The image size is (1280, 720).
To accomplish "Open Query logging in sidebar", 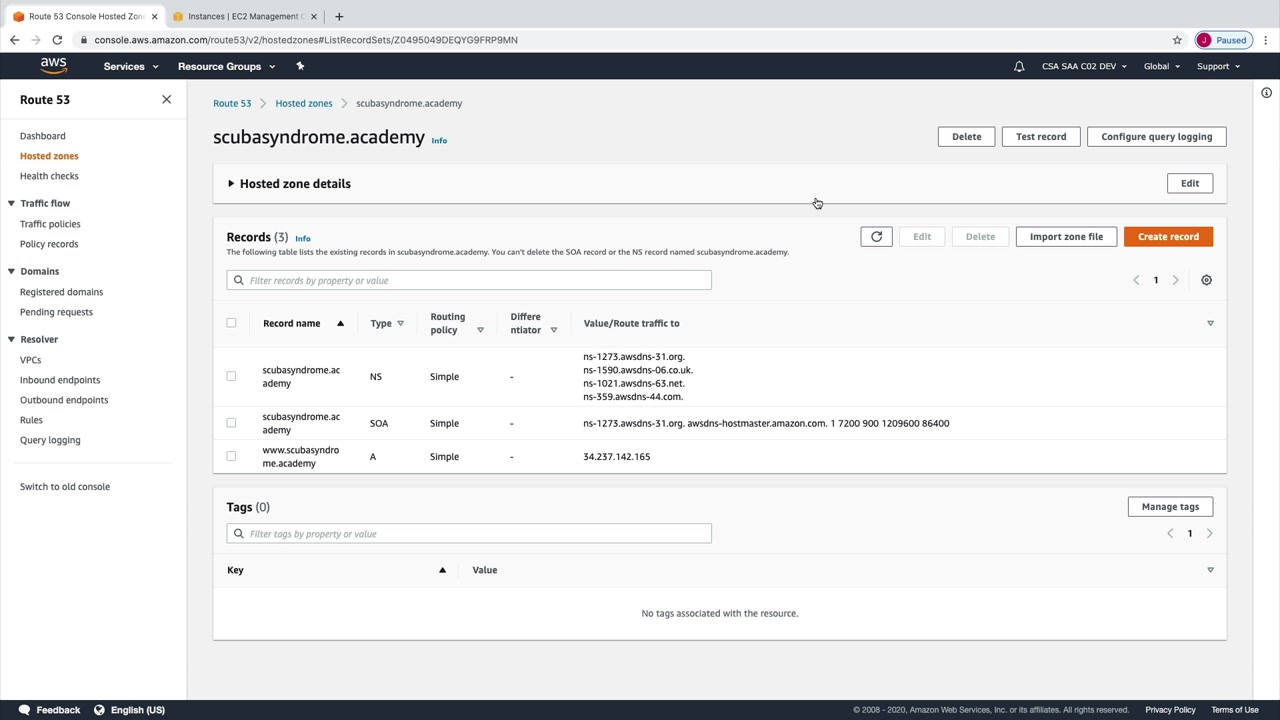I will tap(50, 440).
